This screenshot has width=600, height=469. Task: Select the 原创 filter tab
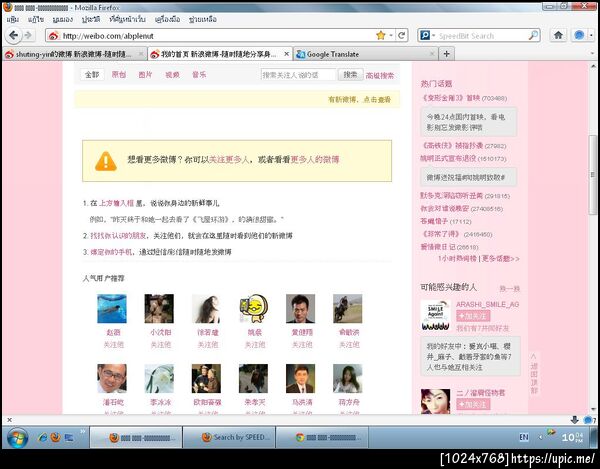pos(119,75)
